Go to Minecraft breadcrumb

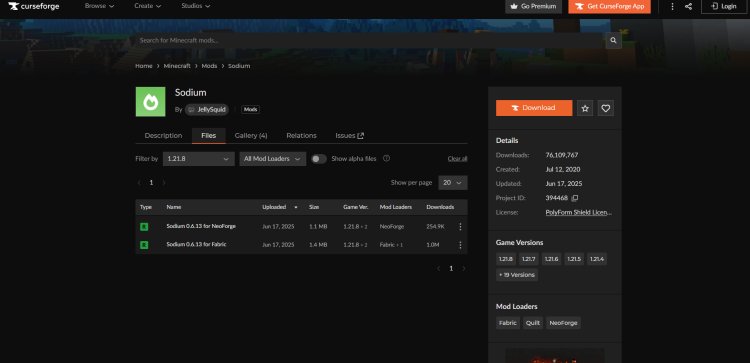(x=177, y=66)
